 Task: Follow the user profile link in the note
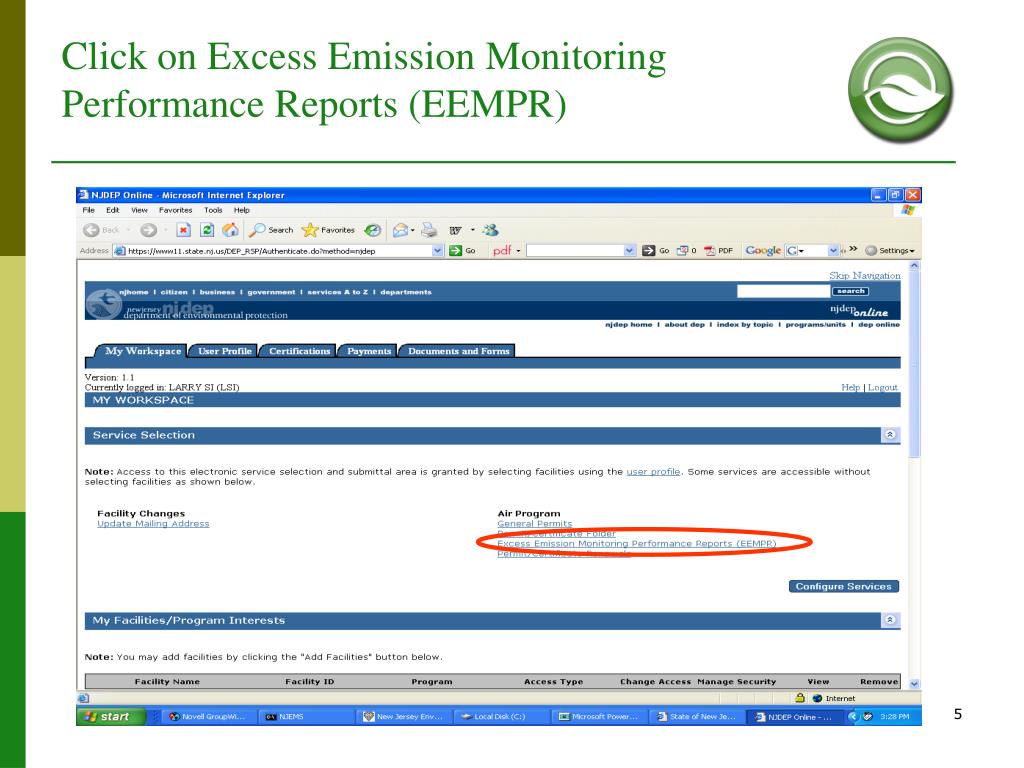click(653, 472)
